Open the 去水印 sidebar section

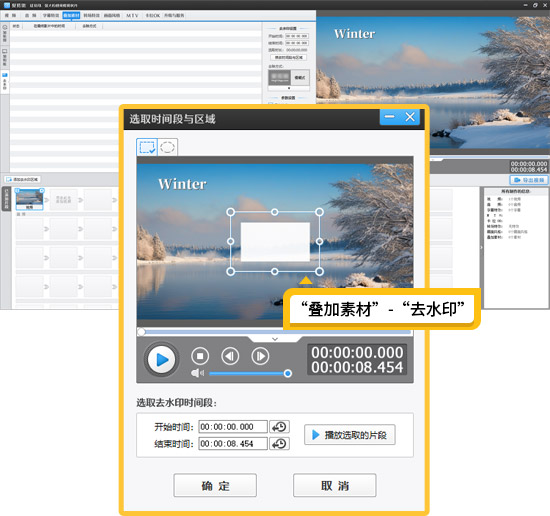point(5,81)
